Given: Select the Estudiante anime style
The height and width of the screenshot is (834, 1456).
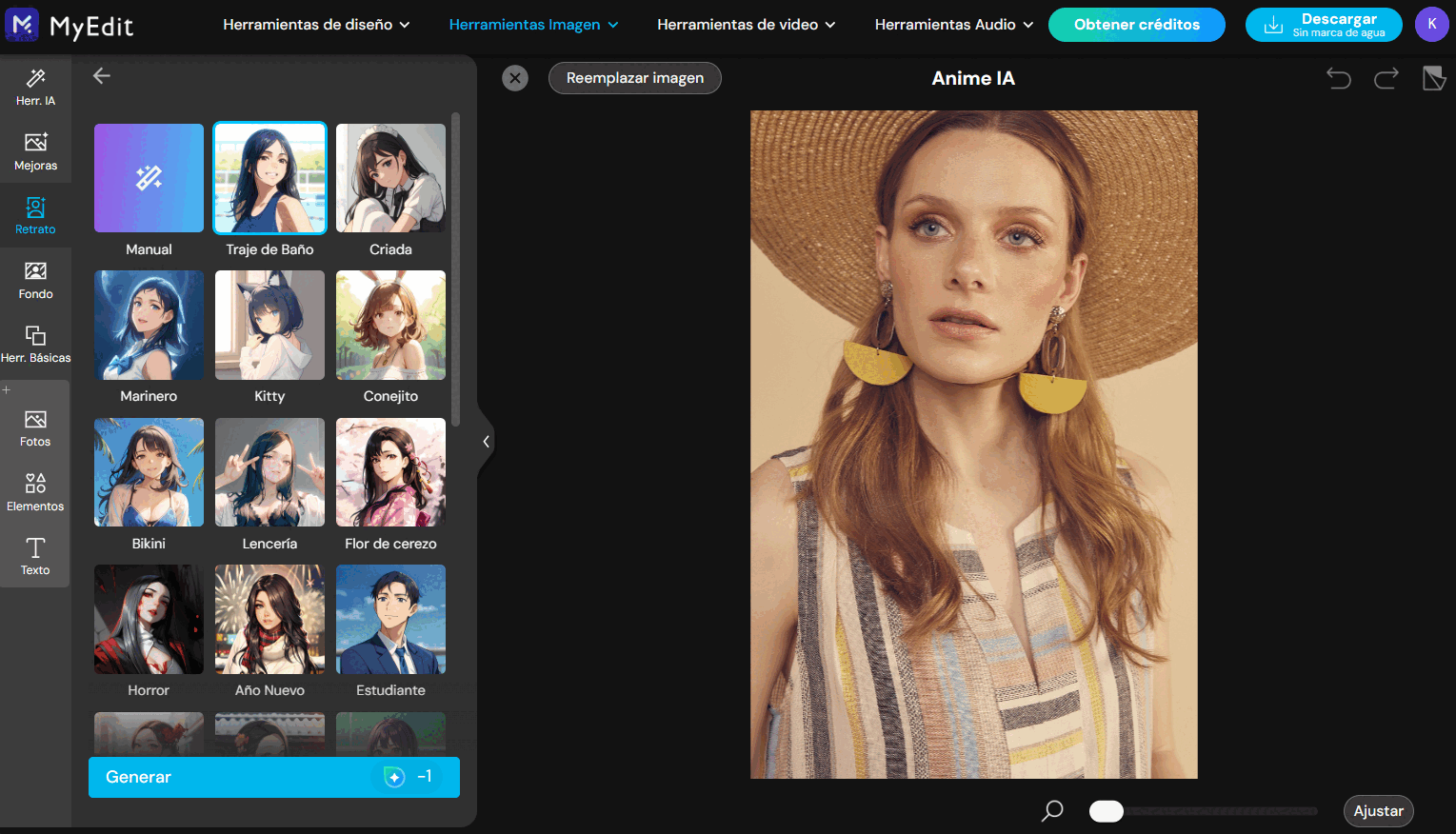Looking at the screenshot, I should point(390,620).
